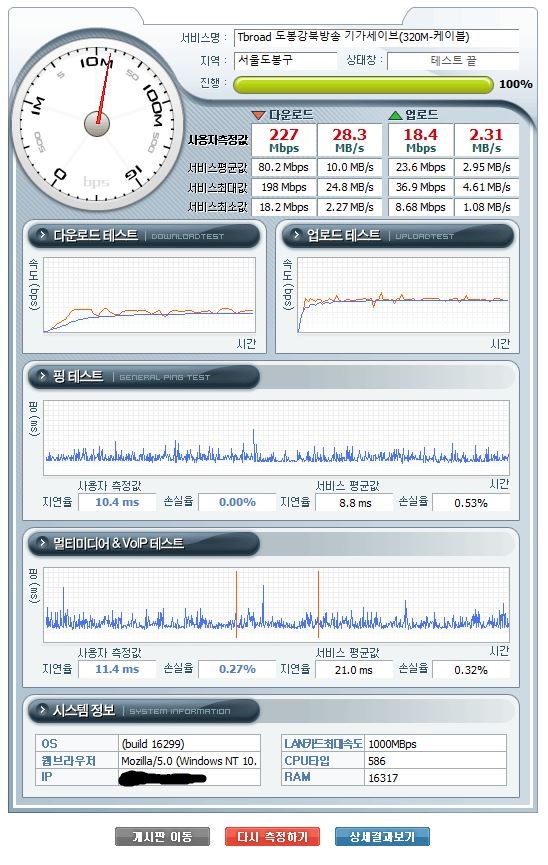
Task: Expand the 업로드 테스트 section header
Action: point(398,236)
